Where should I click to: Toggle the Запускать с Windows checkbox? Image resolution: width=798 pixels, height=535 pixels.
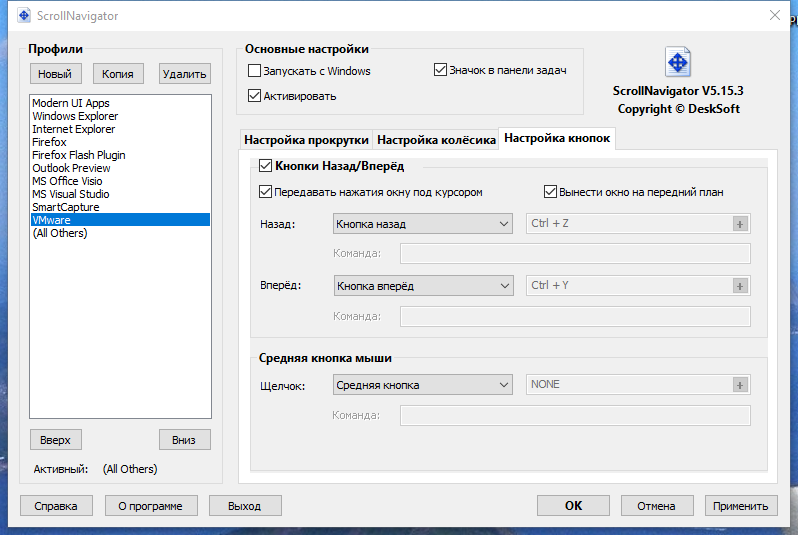coord(254,70)
